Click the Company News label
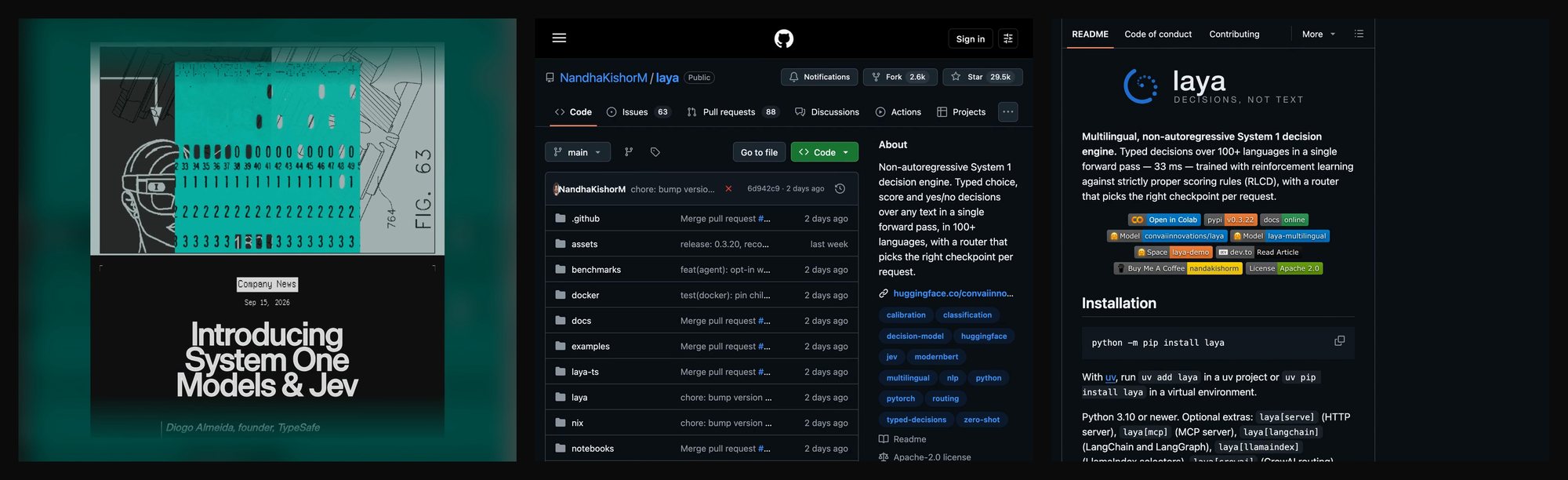The height and width of the screenshot is (480, 1568). 267,284
